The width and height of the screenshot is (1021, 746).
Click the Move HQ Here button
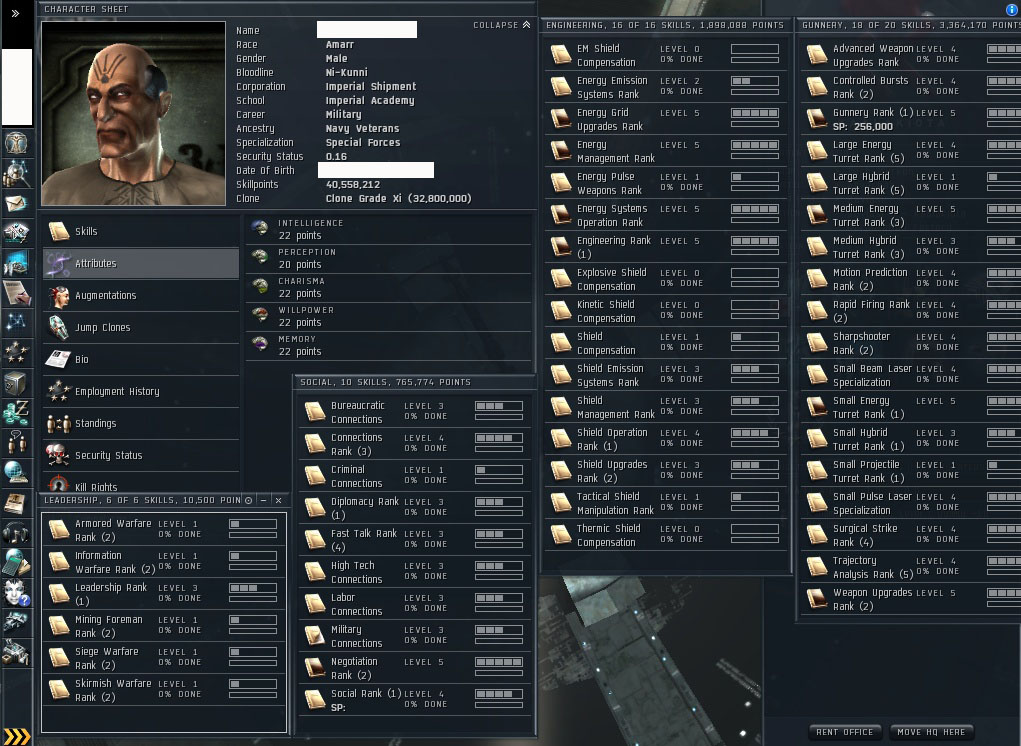click(931, 732)
